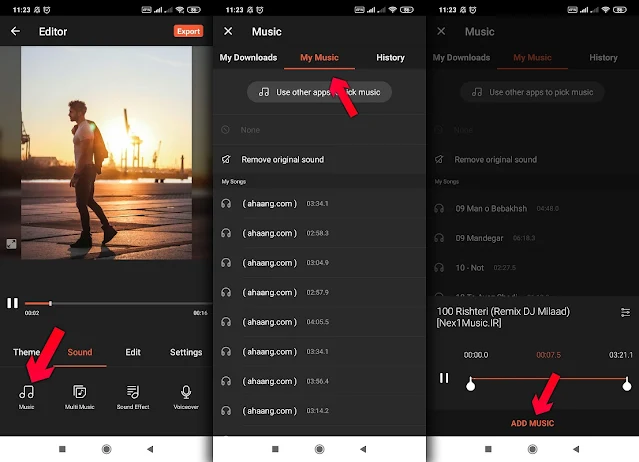
Task: Tap headphone icon of the 02:58.3 song
Action: pos(226,233)
